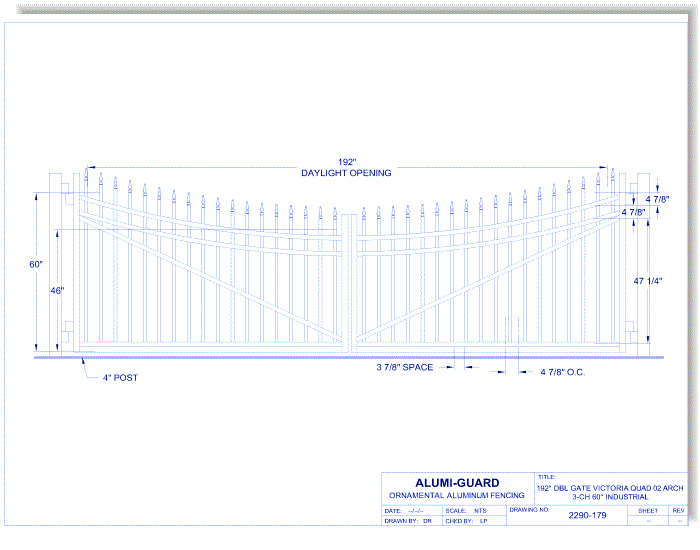Viewport: 700px width, 550px height.
Task: Click the drawing number 2290-179
Action: click(587, 516)
